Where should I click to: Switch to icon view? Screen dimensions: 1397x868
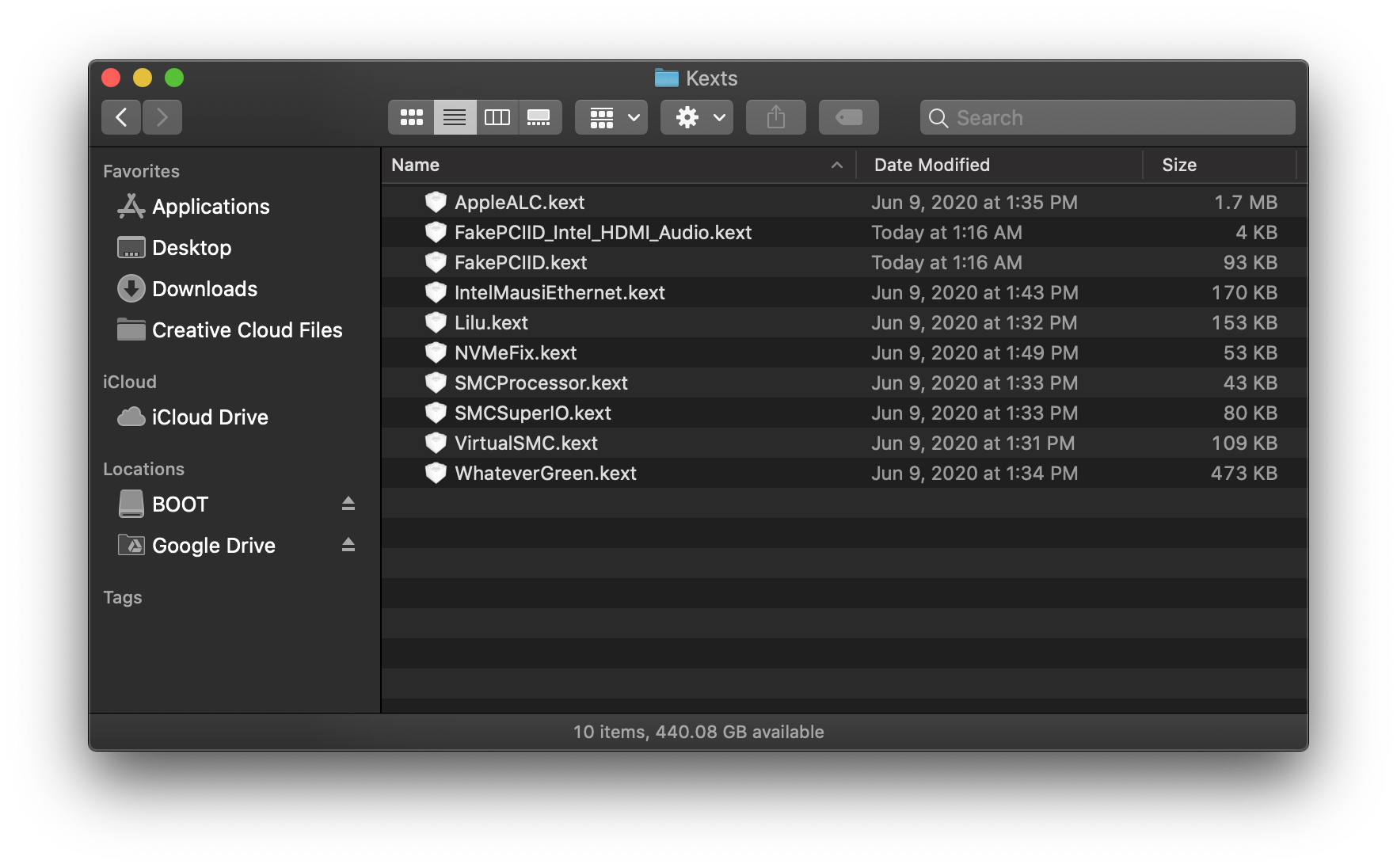coord(411,117)
